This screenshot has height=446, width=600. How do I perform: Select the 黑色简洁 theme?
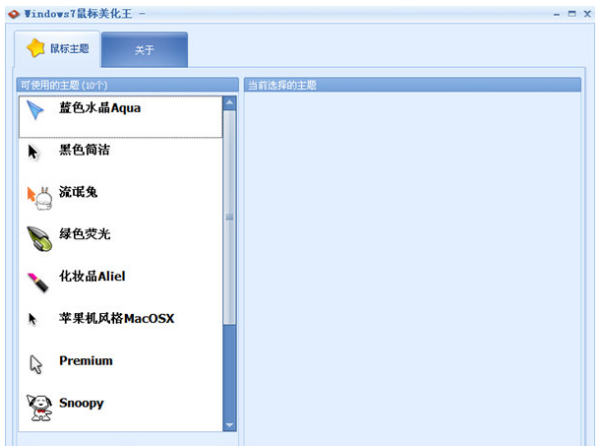pos(121,159)
